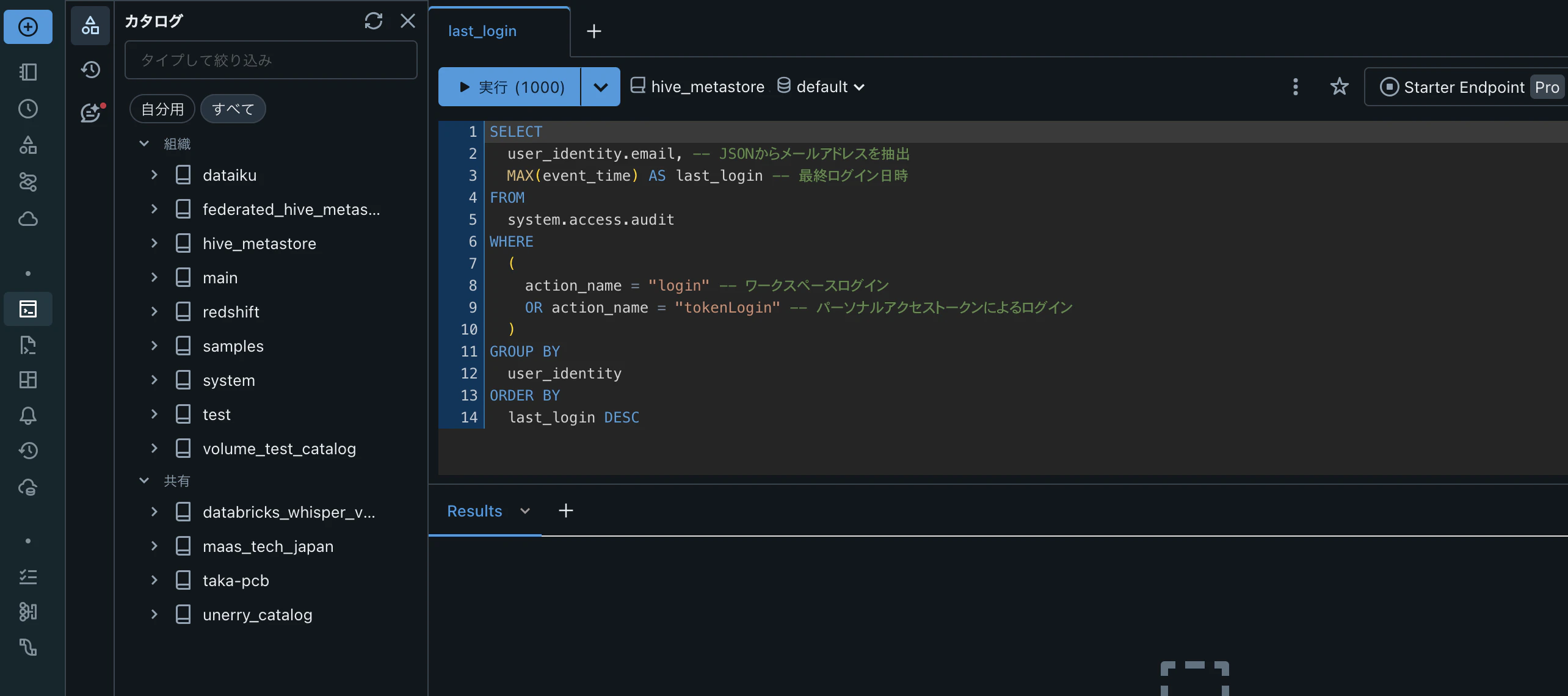Screen dimensions: 1568x696
Task: Expand the main catalog
Action: [x=154, y=278]
